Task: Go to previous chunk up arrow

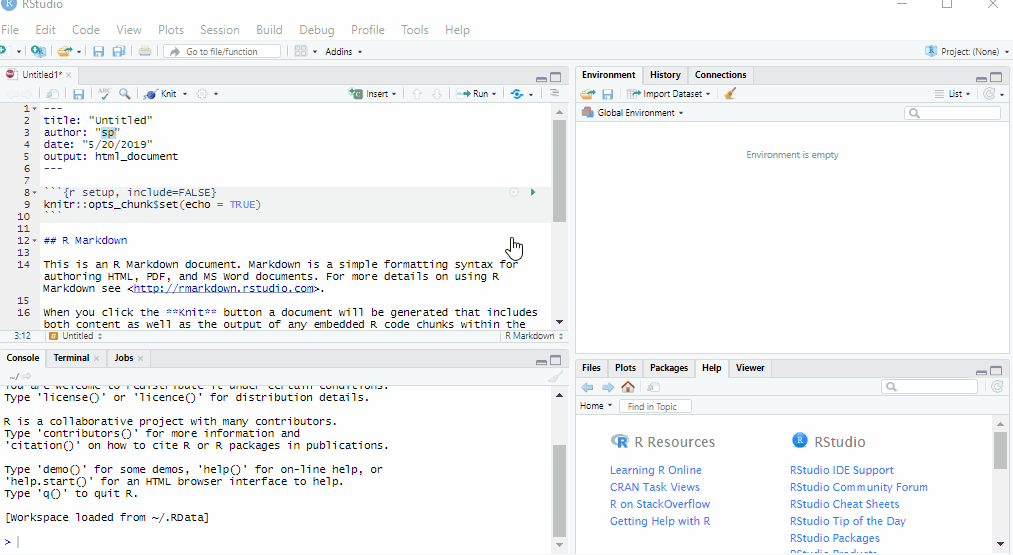Action: coord(417,94)
